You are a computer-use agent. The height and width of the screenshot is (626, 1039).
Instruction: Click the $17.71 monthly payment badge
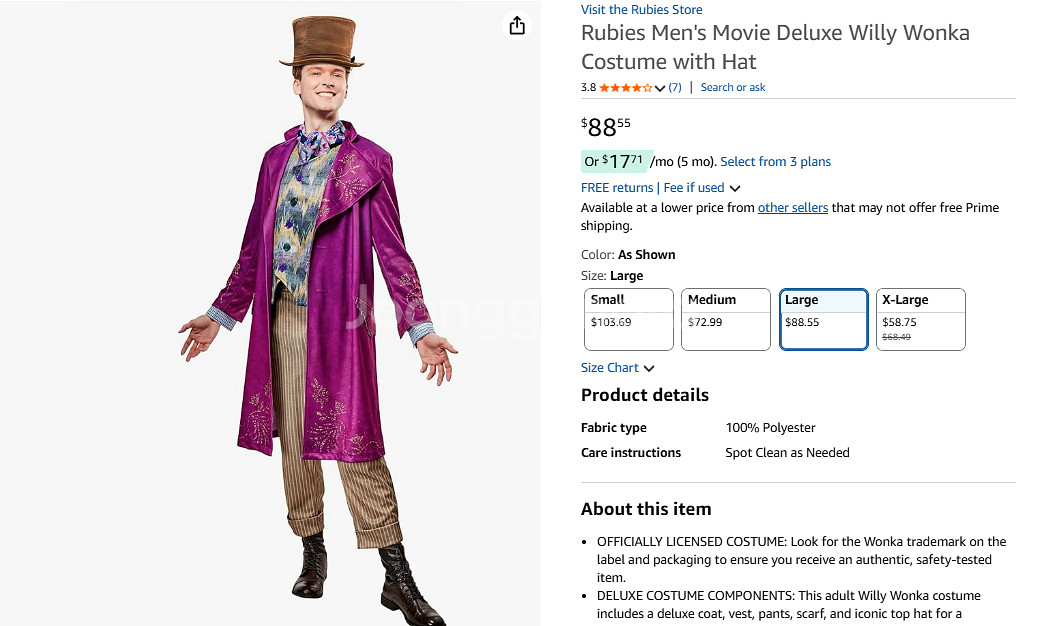point(615,161)
